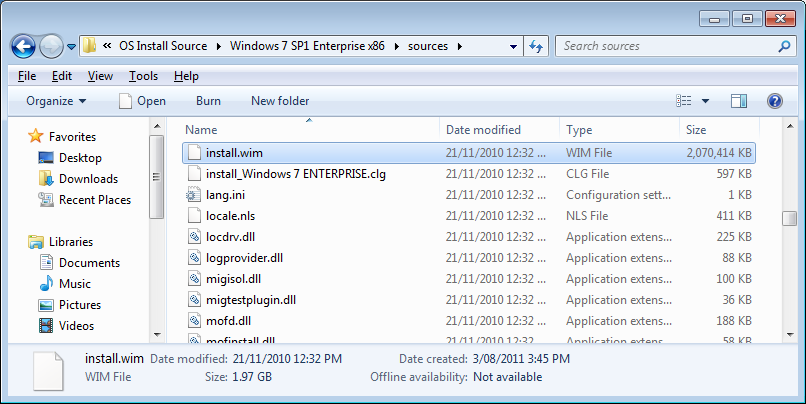Minimize the Explorer window
Screen dimensions: 806x404
click(714, 20)
